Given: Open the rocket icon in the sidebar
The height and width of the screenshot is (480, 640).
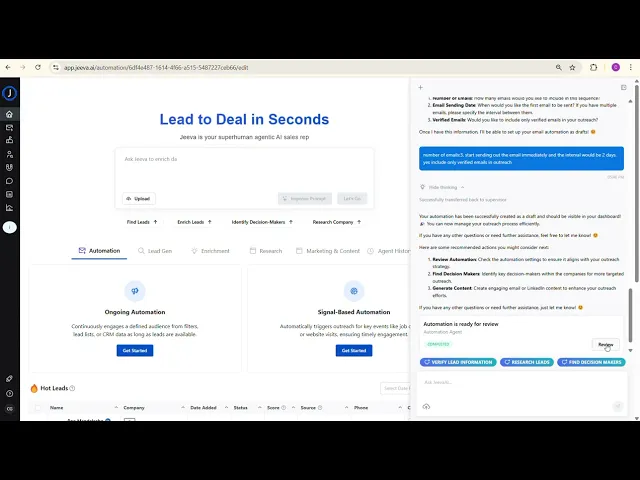Looking at the screenshot, I should coord(9,379).
